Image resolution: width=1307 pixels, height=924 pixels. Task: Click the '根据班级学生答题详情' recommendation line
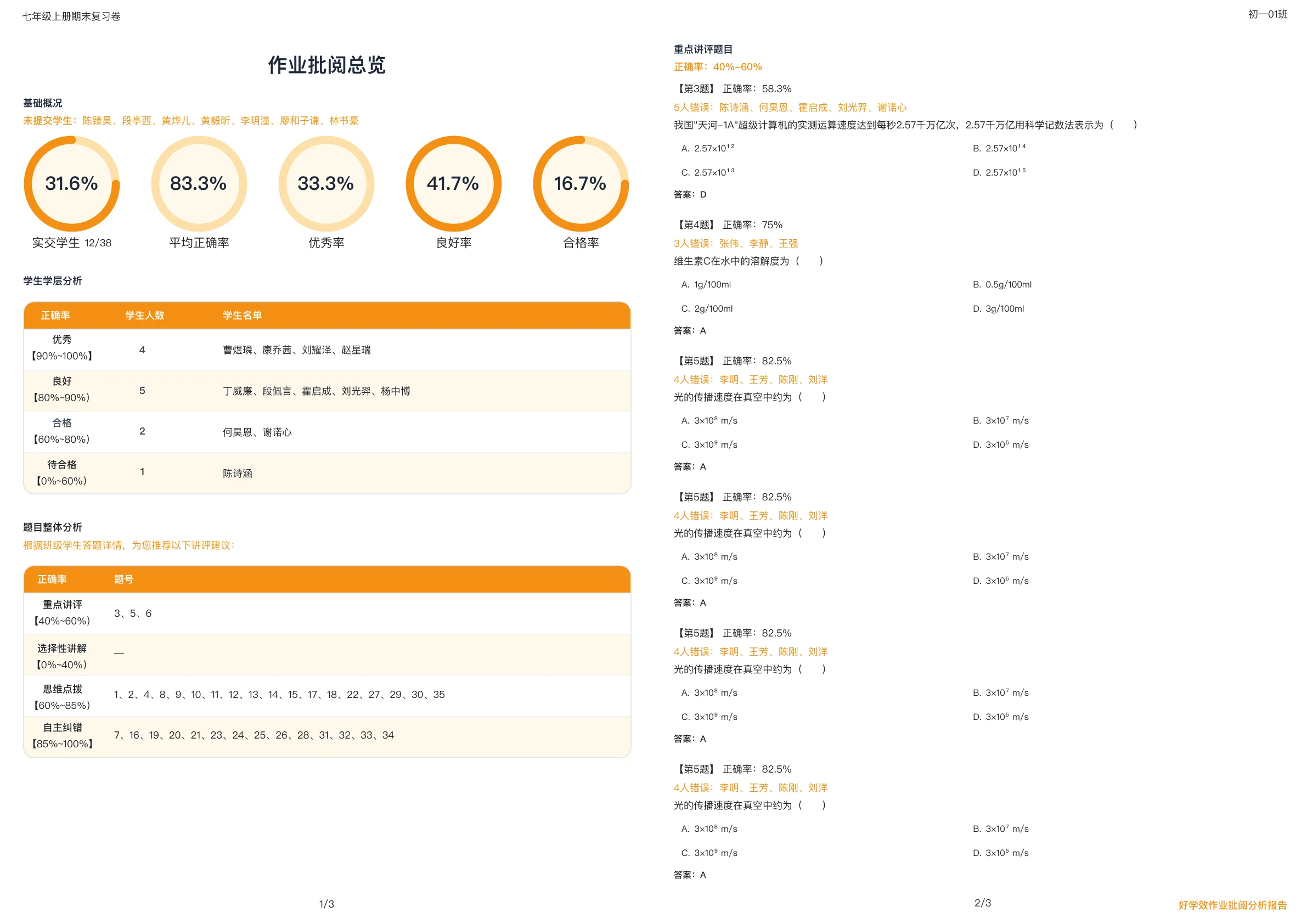(129, 545)
